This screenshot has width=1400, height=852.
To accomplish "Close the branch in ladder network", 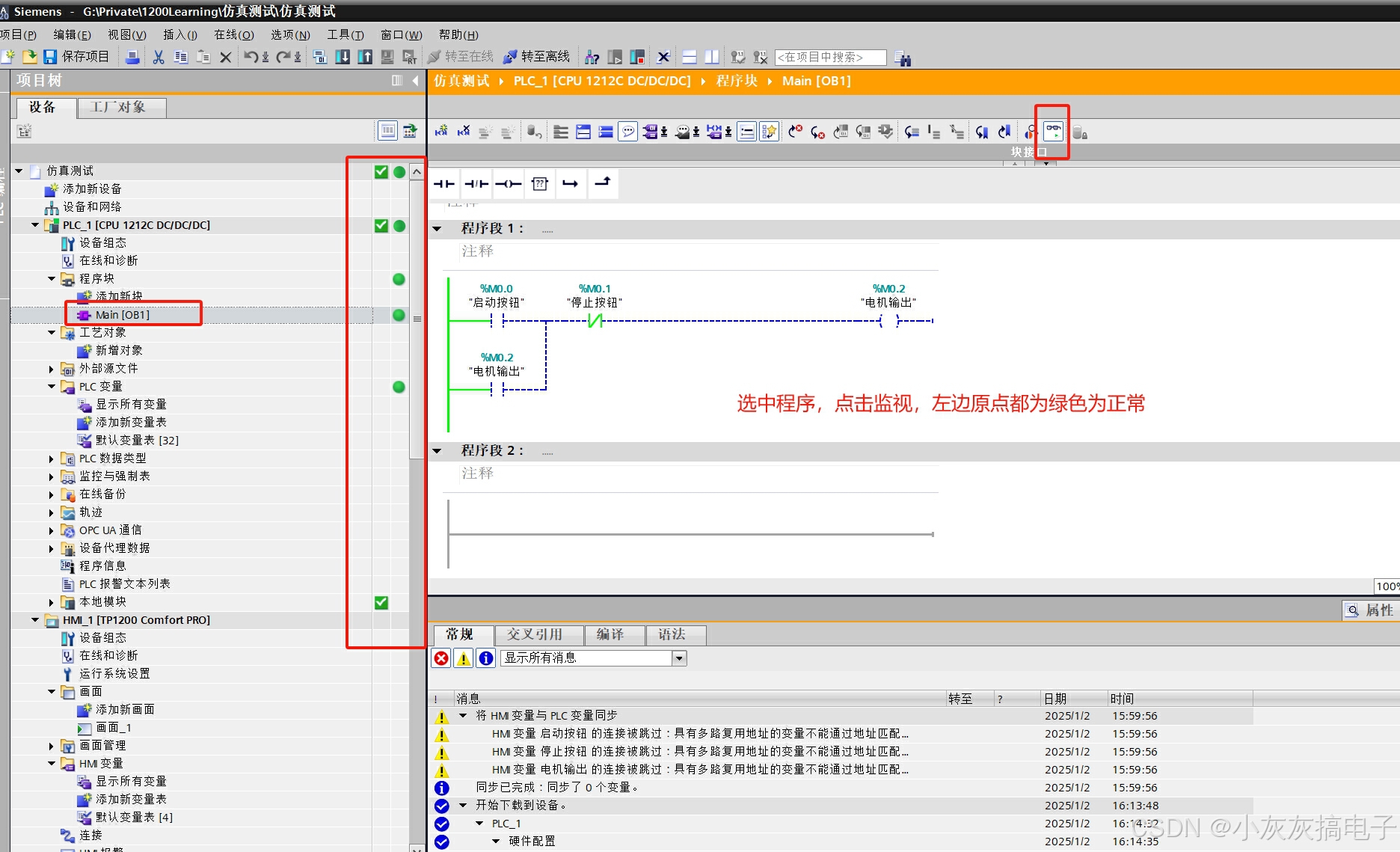I will point(603,183).
